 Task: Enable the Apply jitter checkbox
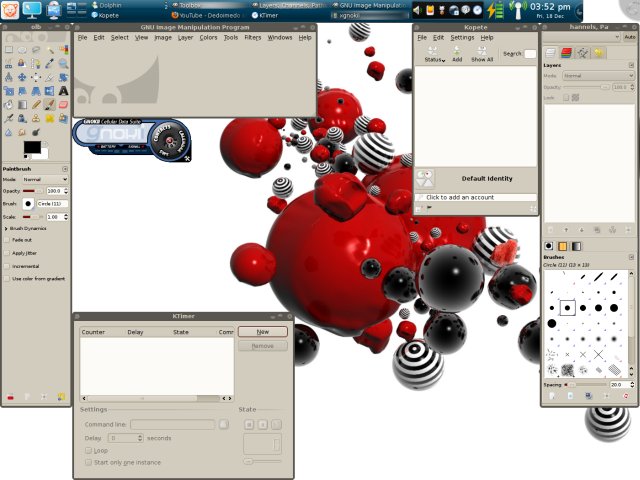point(7,253)
